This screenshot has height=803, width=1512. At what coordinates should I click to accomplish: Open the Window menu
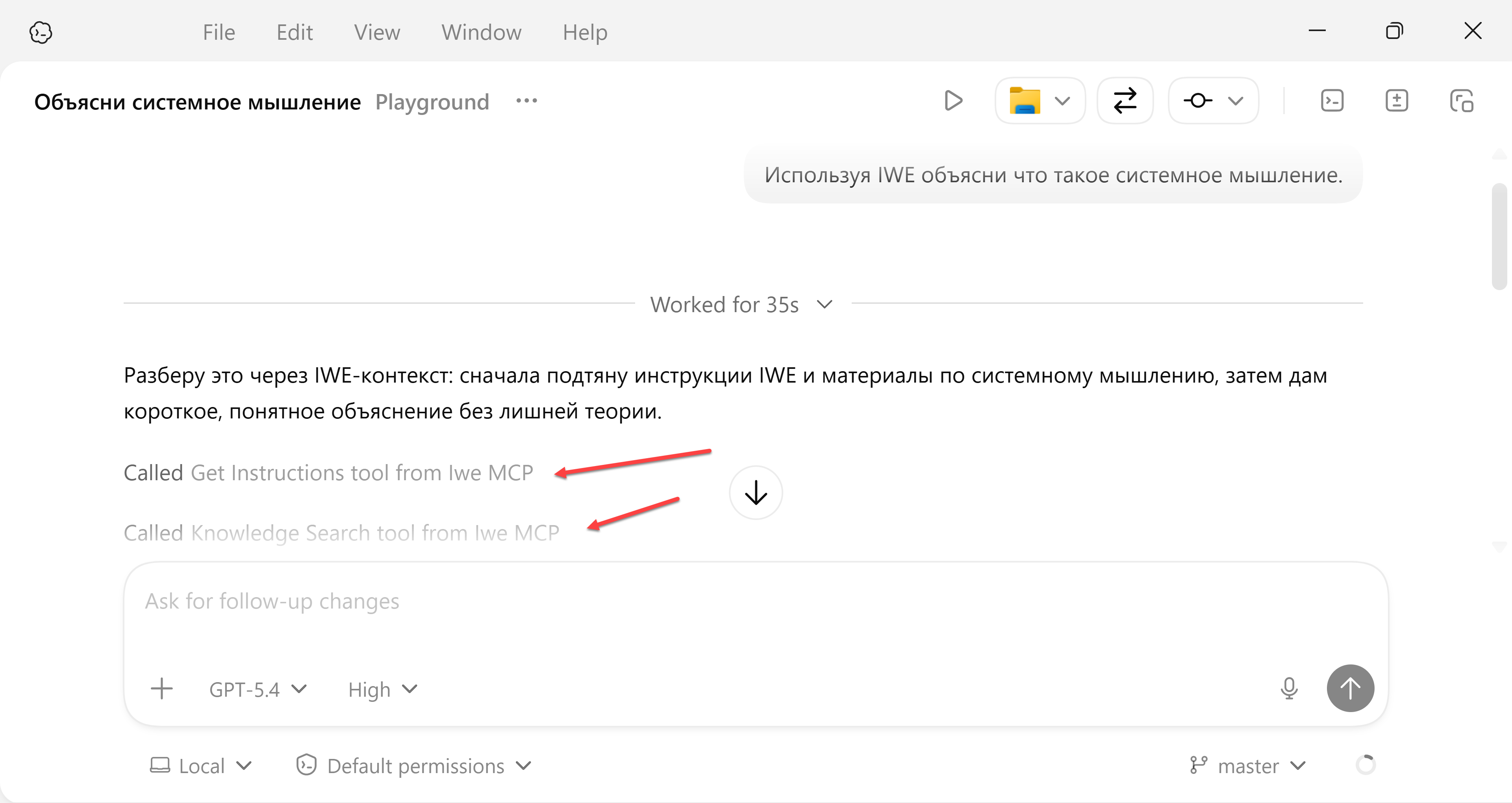click(481, 32)
